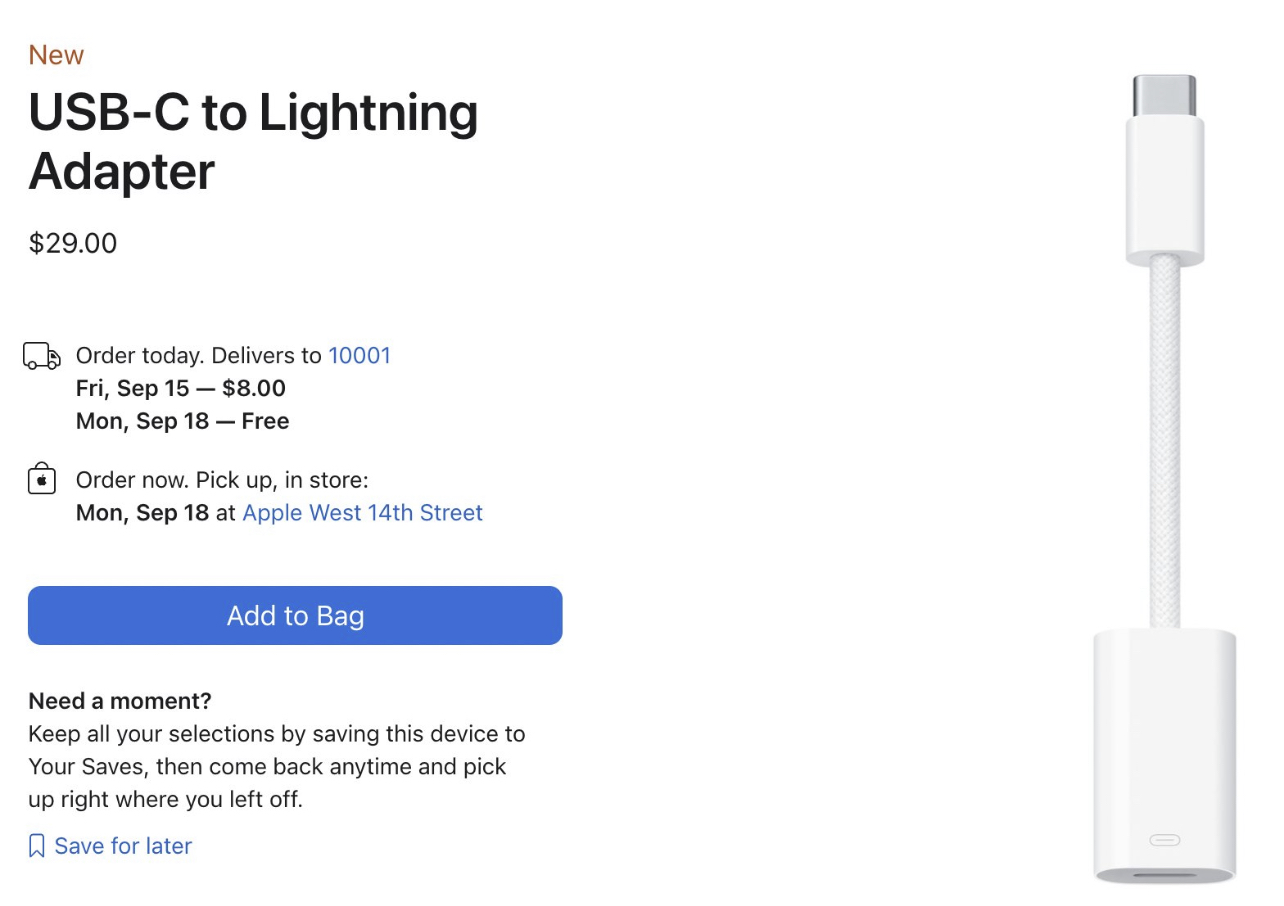Open the Apple West 14th Street store link

tap(363, 513)
